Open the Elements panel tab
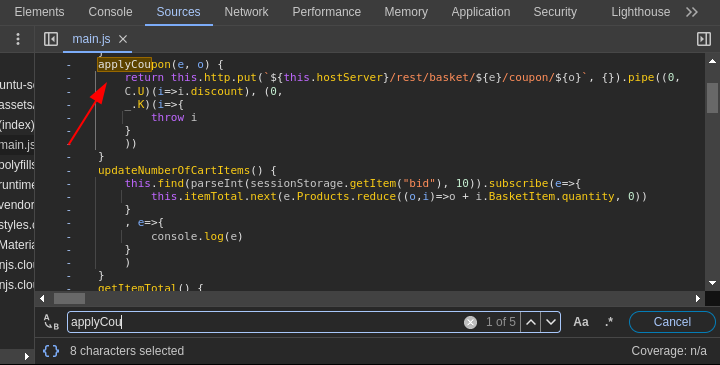The width and height of the screenshot is (720, 365). [x=39, y=12]
